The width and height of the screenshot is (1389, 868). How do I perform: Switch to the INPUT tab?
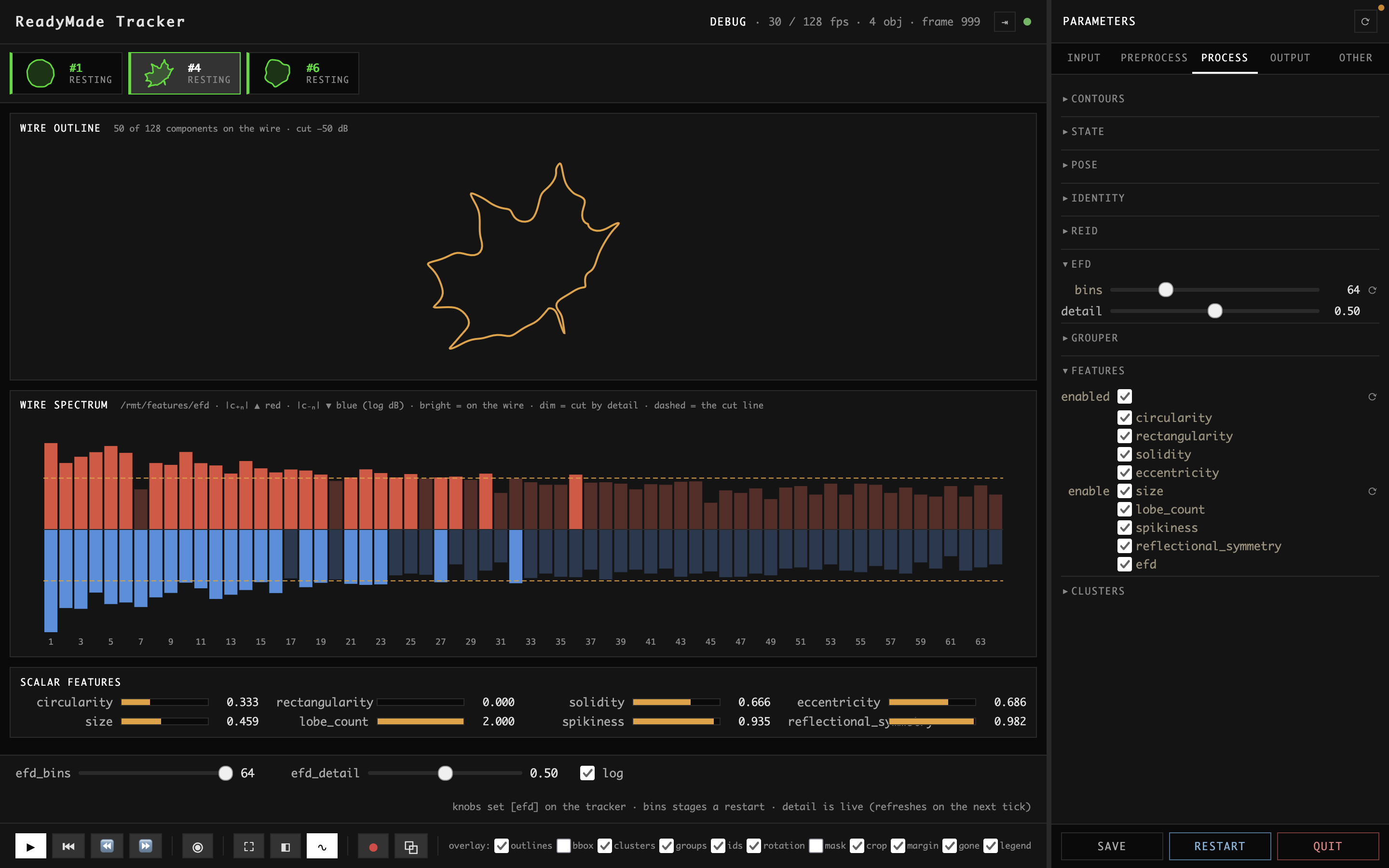click(1084, 58)
